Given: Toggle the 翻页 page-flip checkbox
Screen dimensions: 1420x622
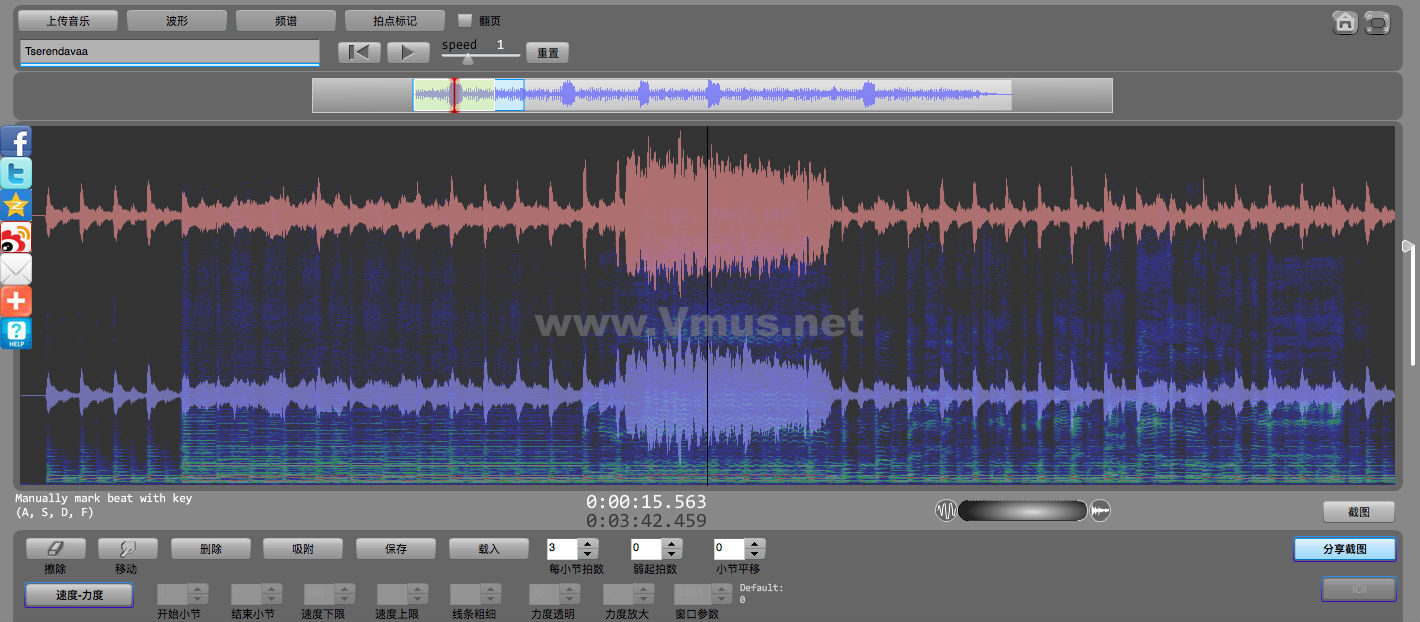Looking at the screenshot, I should point(465,20).
